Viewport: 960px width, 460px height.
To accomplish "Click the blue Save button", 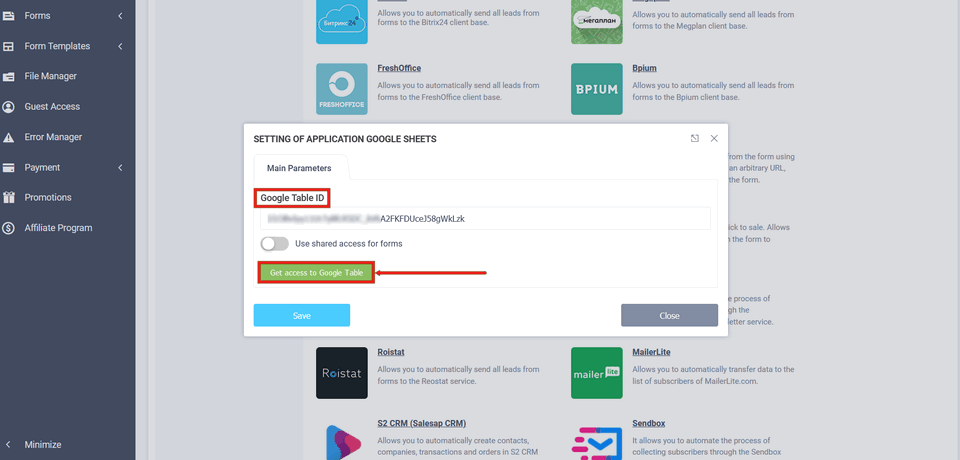I will (x=301, y=315).
